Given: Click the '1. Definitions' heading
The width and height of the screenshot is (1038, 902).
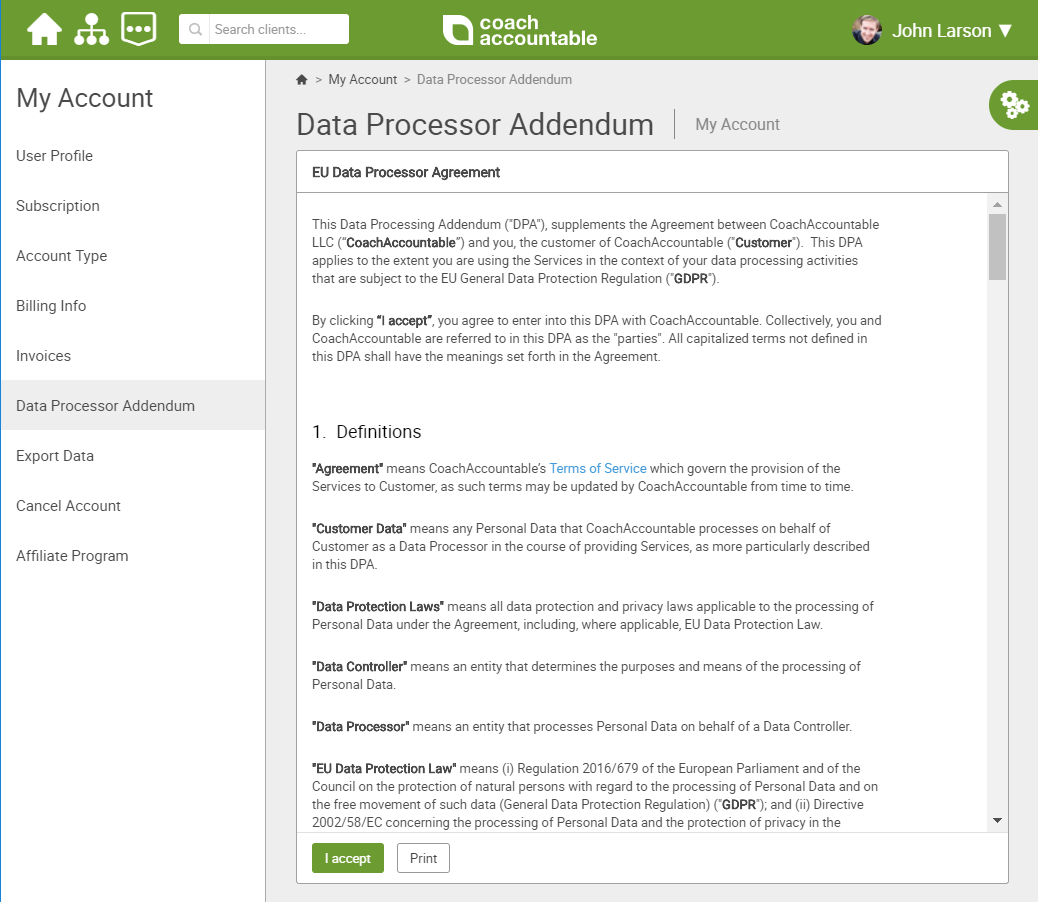Looking at the screenshot, I should click(367, 431).
